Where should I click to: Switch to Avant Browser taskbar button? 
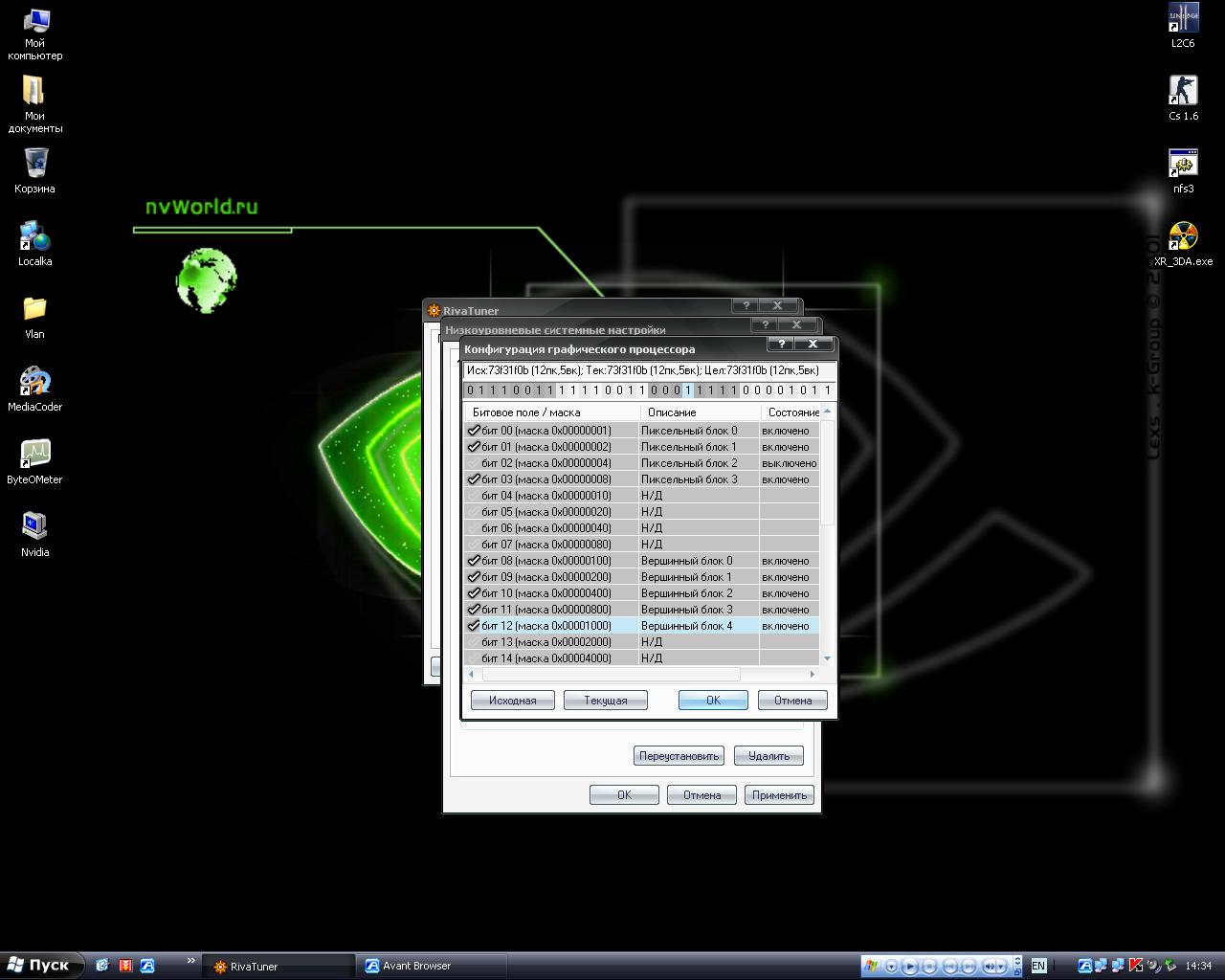tap(433, 967)
